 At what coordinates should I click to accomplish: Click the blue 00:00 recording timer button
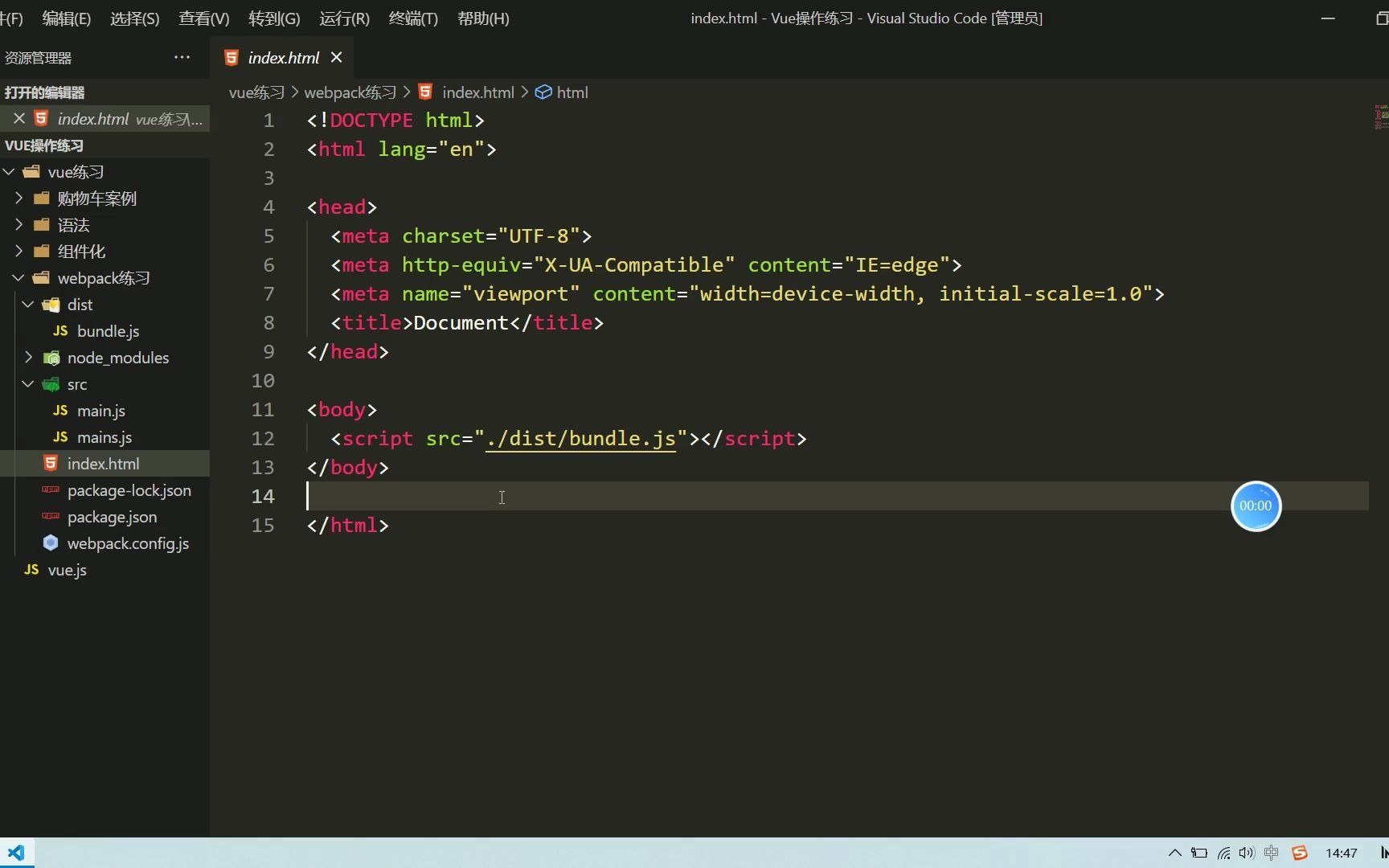pos(1256,506)
